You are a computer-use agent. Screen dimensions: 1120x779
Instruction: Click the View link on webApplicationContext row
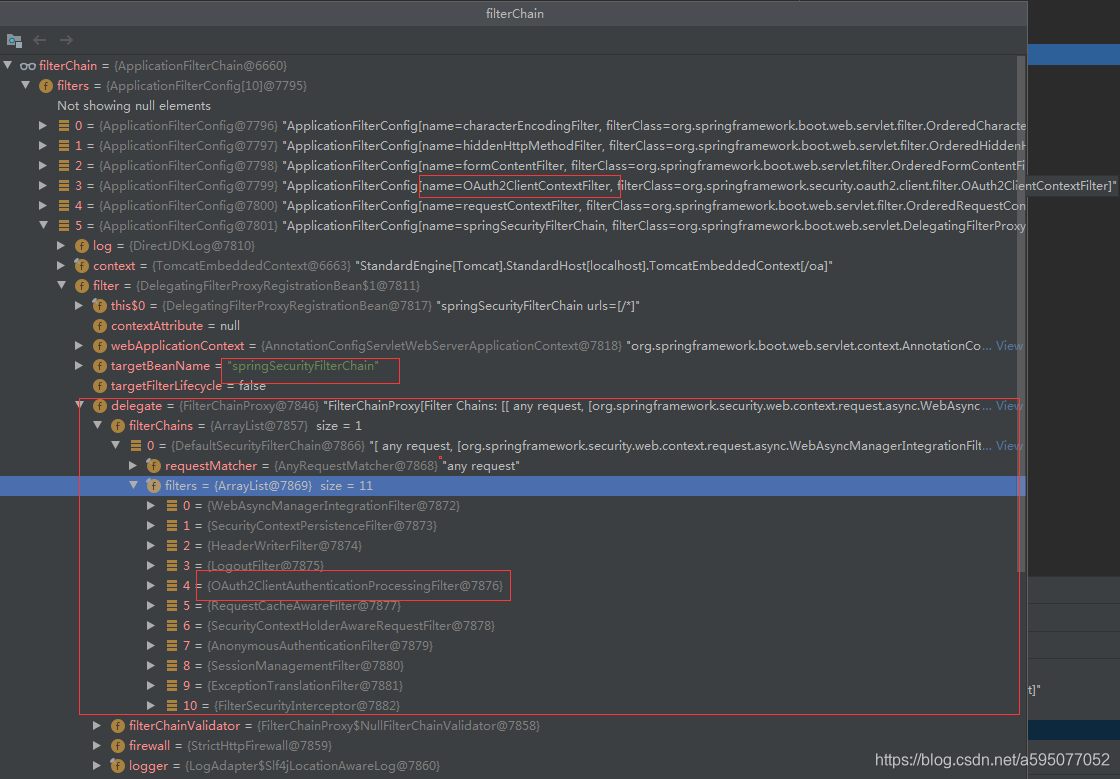[x=1008, y=345]
